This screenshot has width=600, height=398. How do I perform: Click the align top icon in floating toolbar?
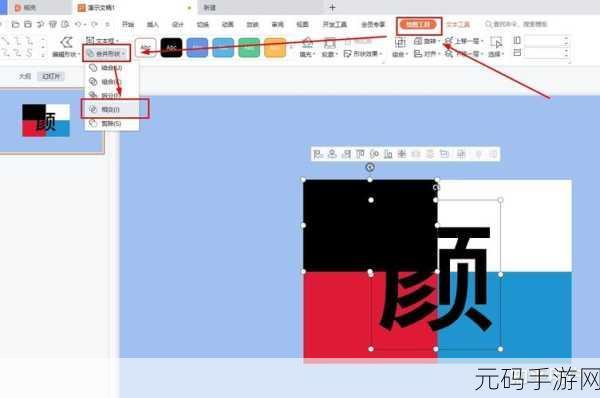click(x=360, y=154)
